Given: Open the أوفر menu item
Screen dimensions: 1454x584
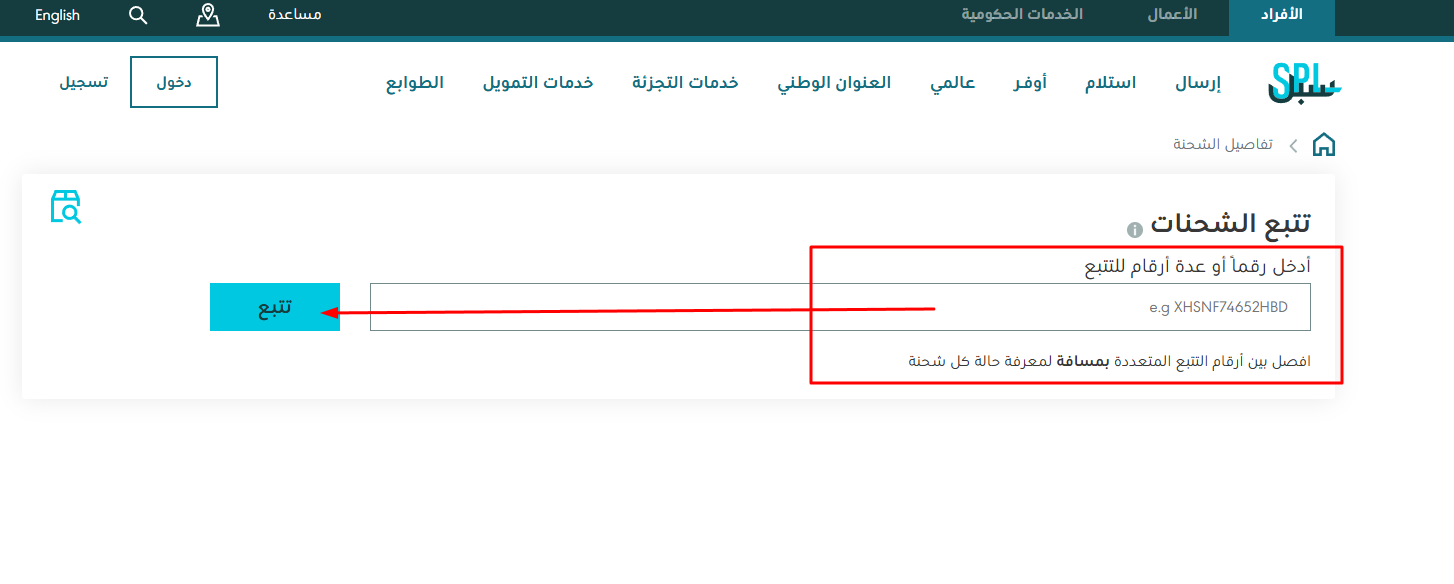Looking at the screenshot, I should click(1030, 82).
